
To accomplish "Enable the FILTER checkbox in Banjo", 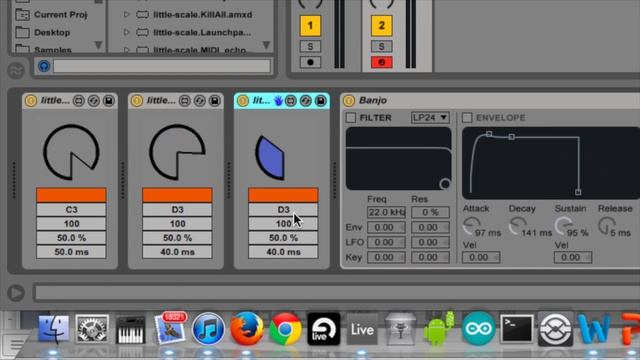I will coord(351,118).
